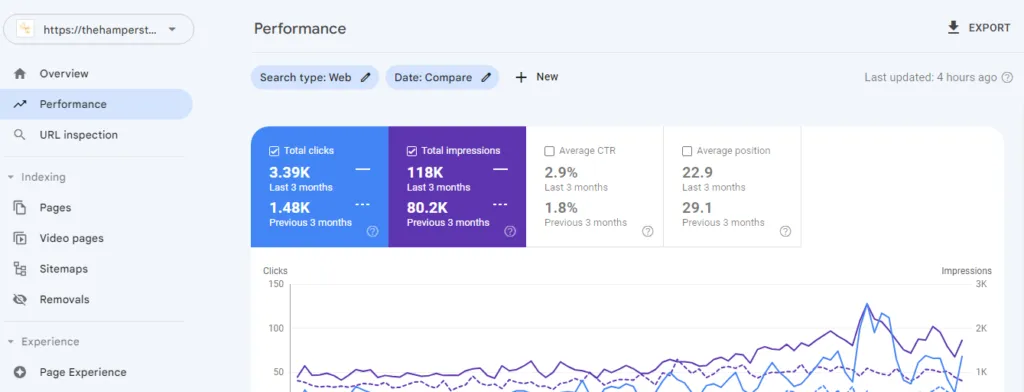1024x392 pixels.
Task: Click the 2.9% average CTR value
Action: coord(561,172)
